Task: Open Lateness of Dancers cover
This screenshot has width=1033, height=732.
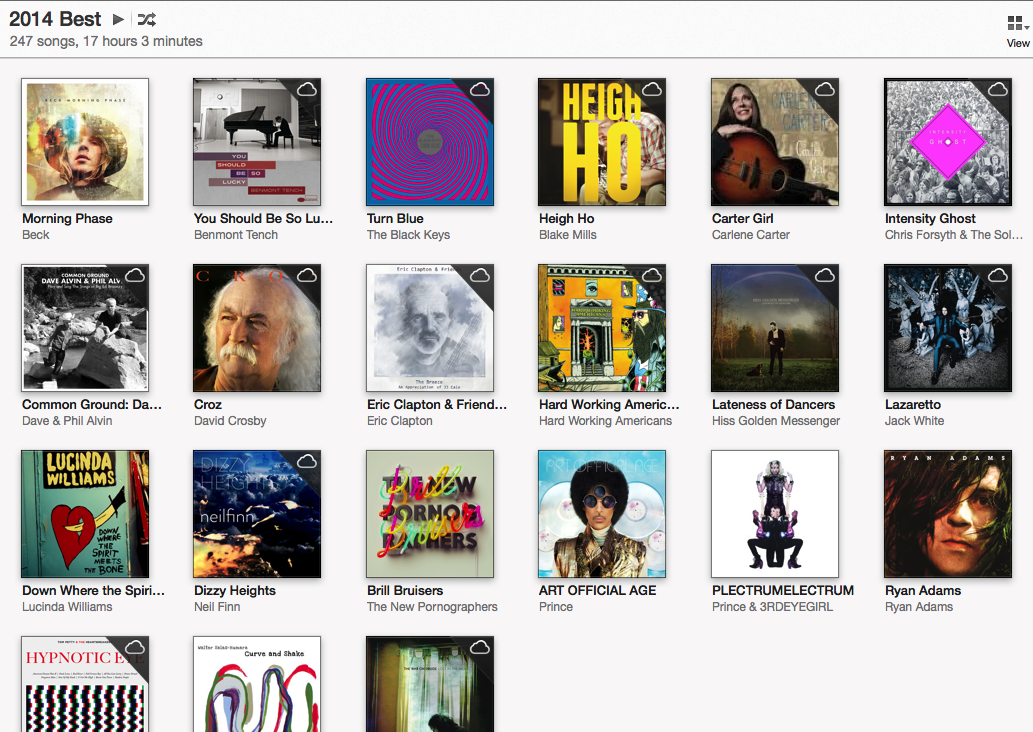Action: 775,328
